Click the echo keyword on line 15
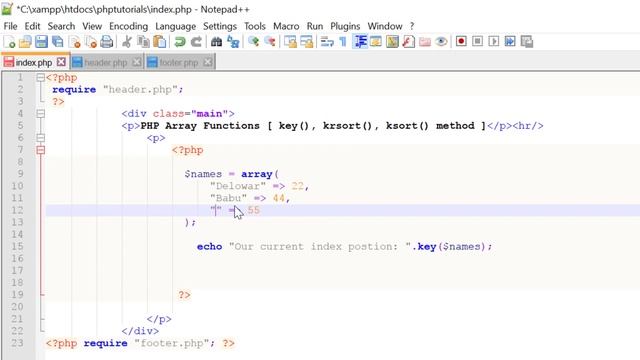The image size is (640, 360). click(209, 247)
